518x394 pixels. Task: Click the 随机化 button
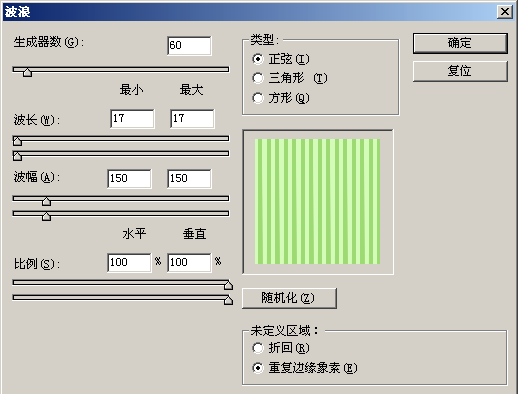coord(289,298)
